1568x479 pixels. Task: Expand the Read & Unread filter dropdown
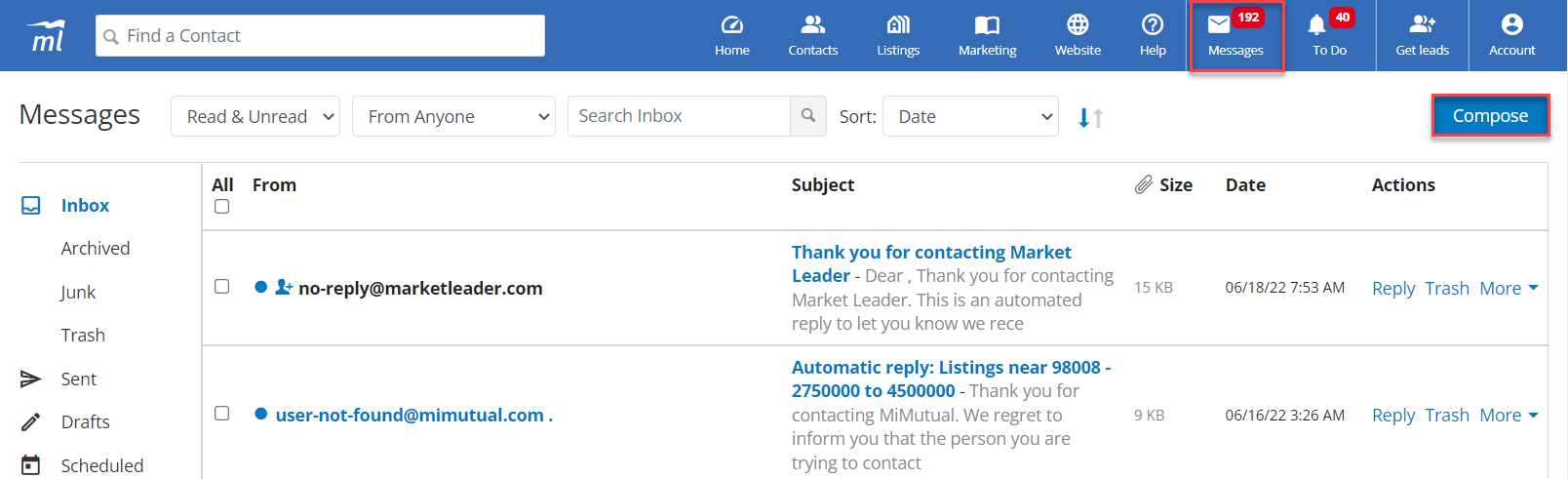[x=255, y=116]
